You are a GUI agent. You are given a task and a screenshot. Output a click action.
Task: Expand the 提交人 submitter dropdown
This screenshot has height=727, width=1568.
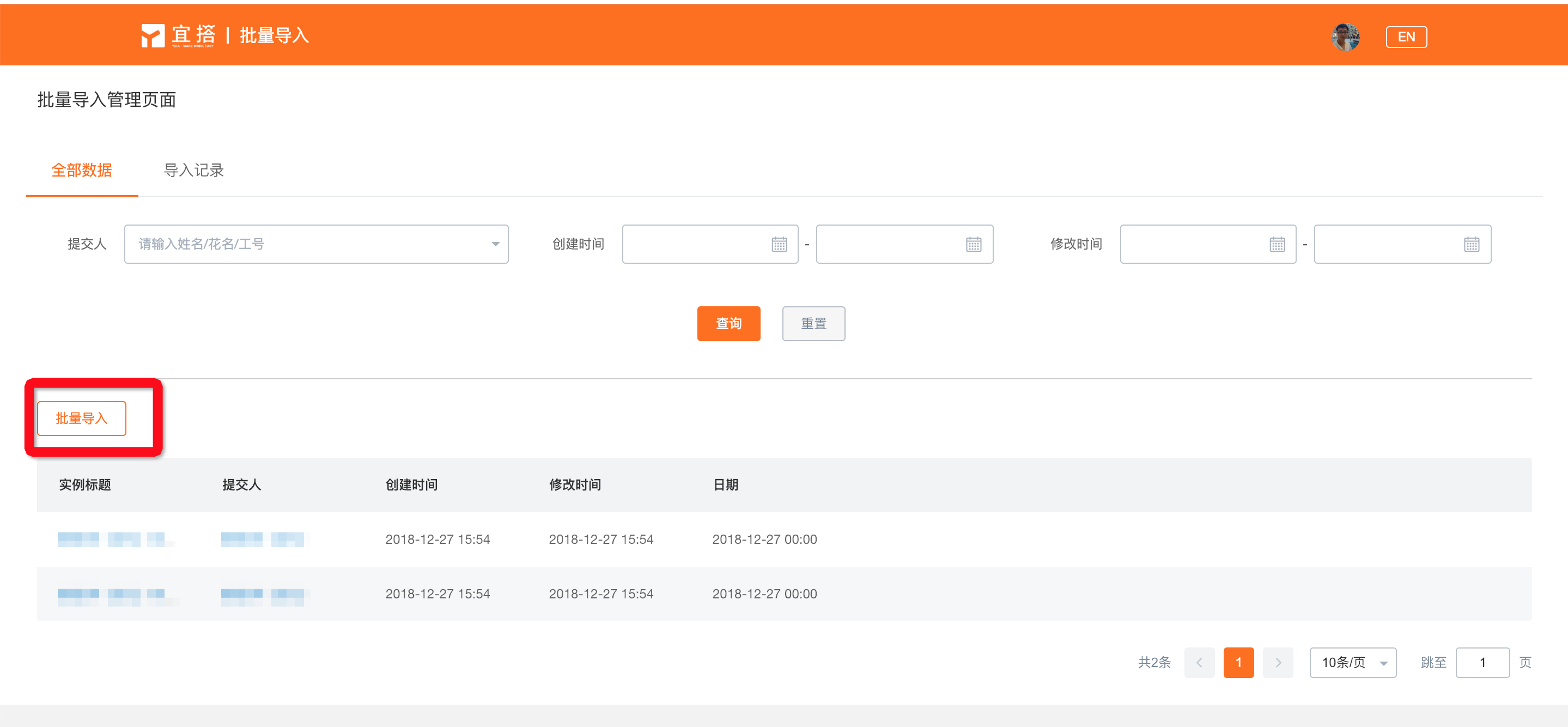coord(495,244)
